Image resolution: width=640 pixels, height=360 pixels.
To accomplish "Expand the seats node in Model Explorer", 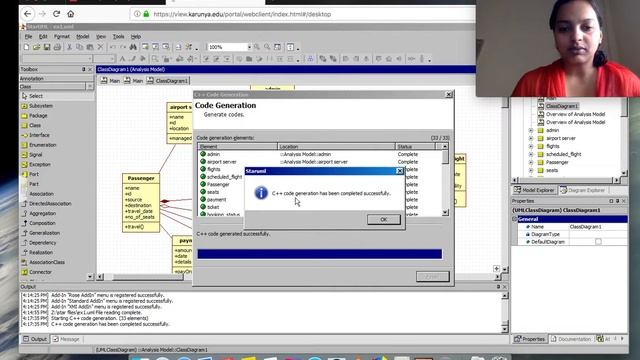I will pyautogui.click(x=531, y=170).
